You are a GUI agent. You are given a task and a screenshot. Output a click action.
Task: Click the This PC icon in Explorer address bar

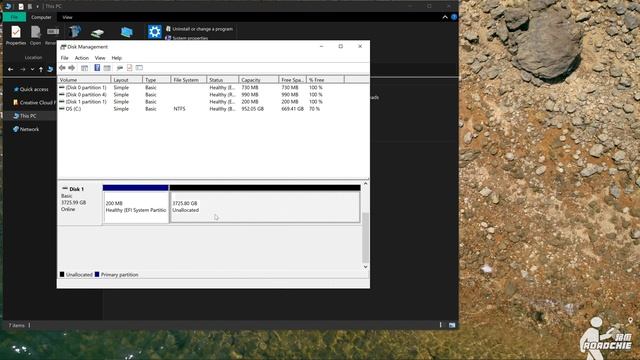click(x=50, y=69)
